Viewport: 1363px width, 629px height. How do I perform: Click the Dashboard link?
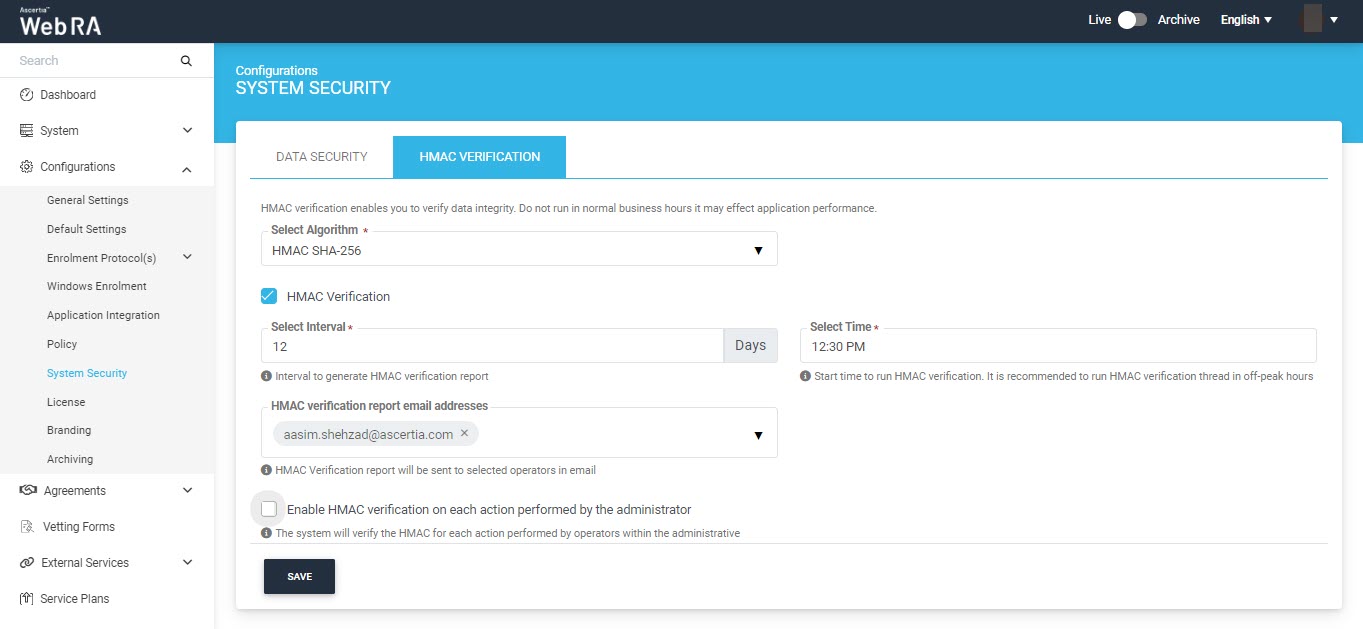(68, 95)
